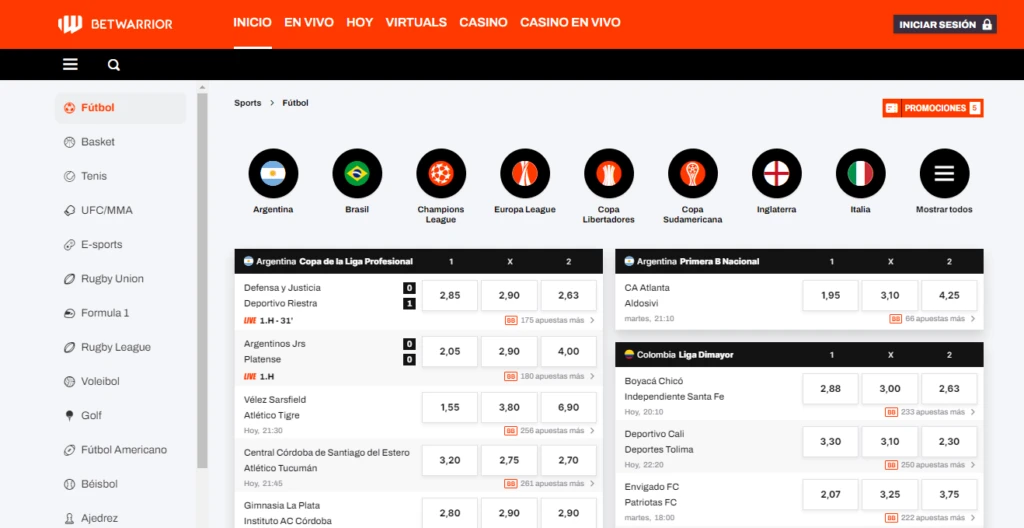Image resolution: width=1024 pixels, height=528 pixels.
Task: Click the PROMOCIONES button
Action: pos(933,108)
